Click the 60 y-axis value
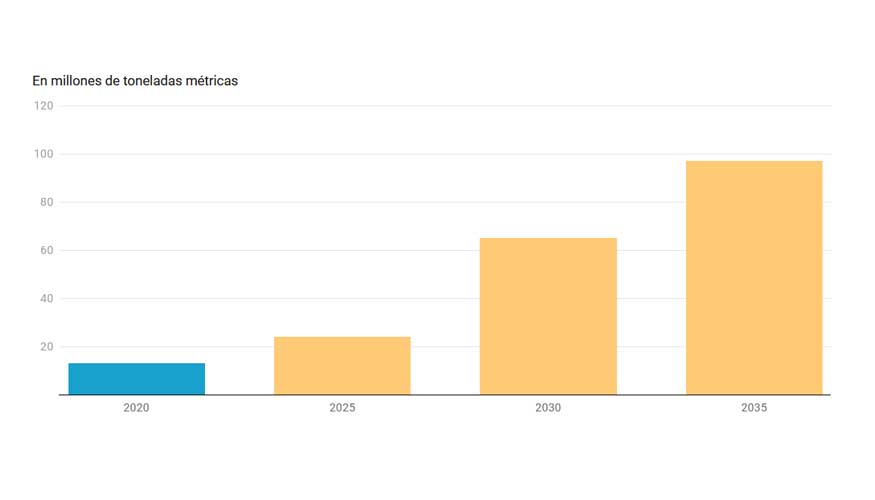 (x=47, y=251)
